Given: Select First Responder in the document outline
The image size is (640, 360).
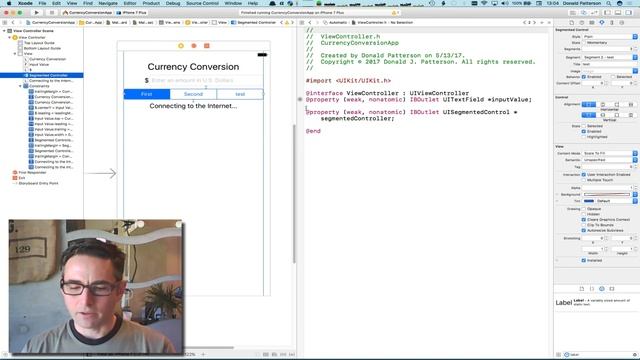Looking at the screenshot, I should pyautogui.click(x=32, y=172).
